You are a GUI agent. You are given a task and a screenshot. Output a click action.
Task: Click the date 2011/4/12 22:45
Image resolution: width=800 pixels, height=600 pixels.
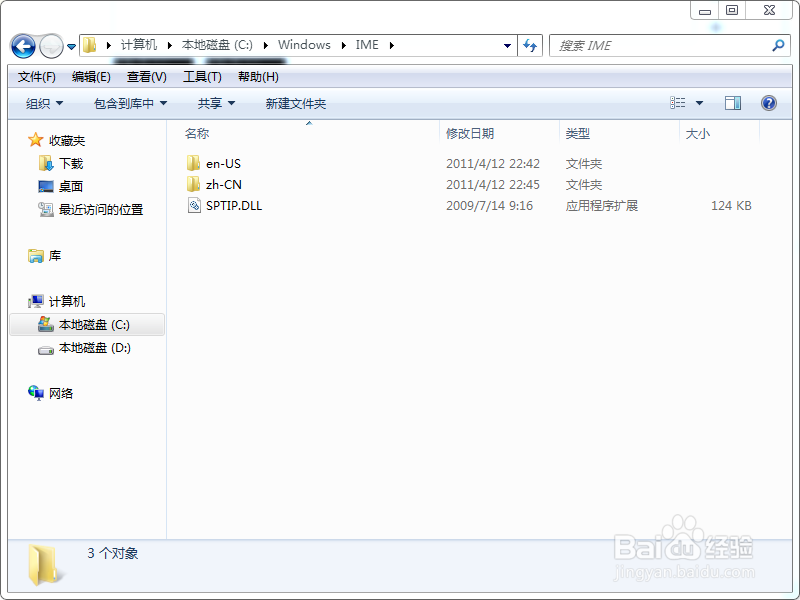coord(492,185)
